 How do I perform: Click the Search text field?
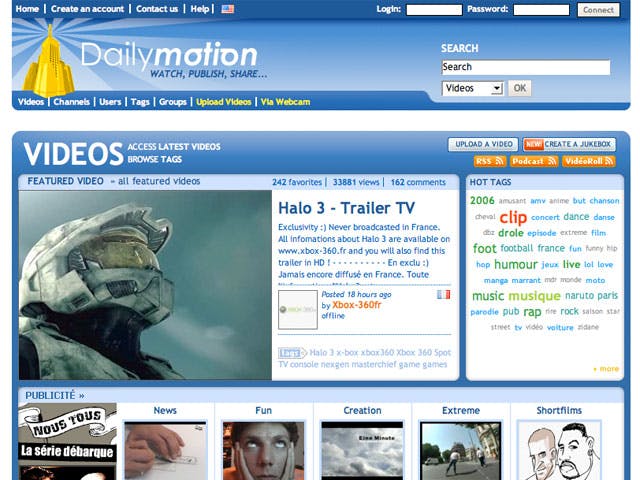(x=526, y=67)
